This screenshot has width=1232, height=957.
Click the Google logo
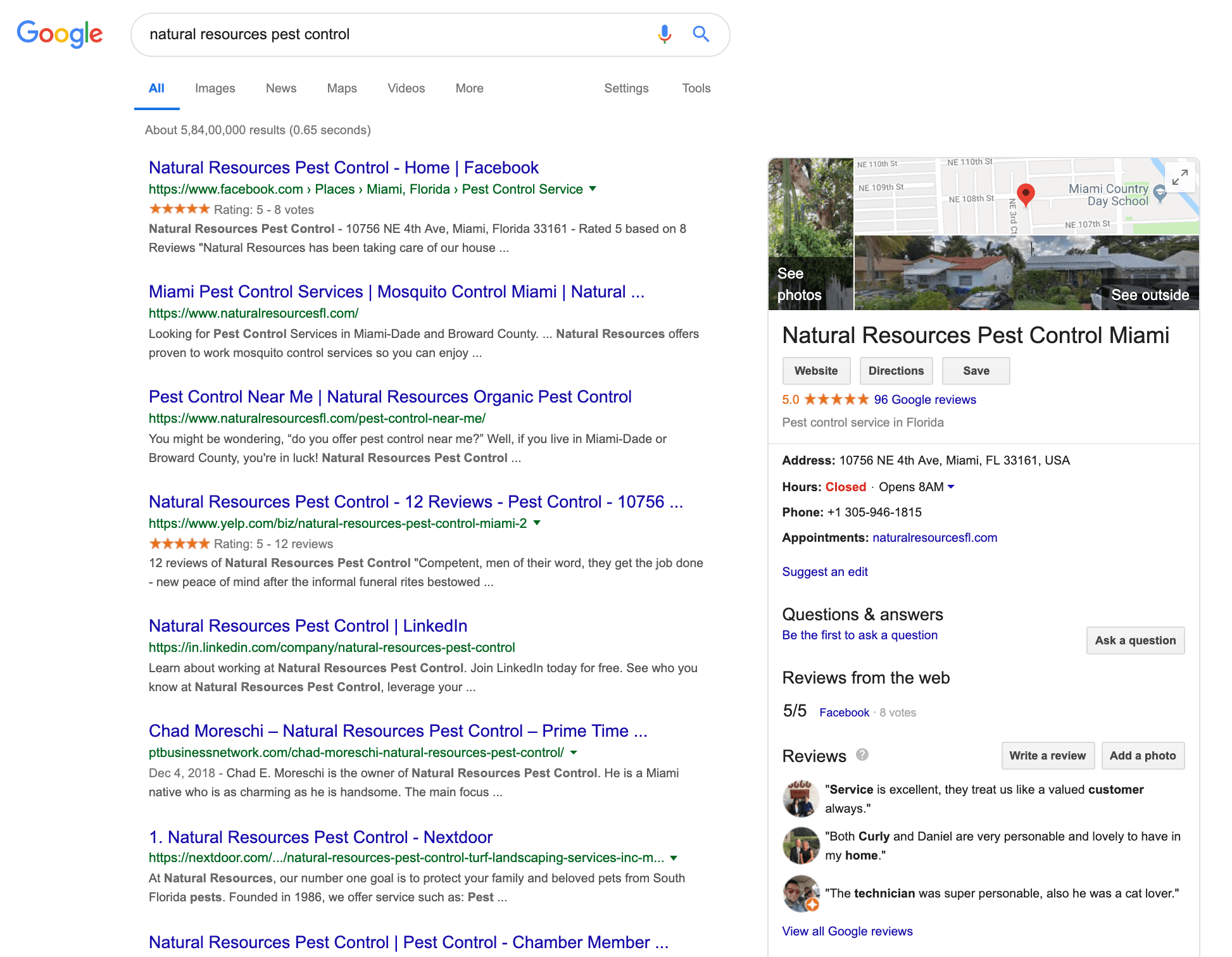coord(60,34)
